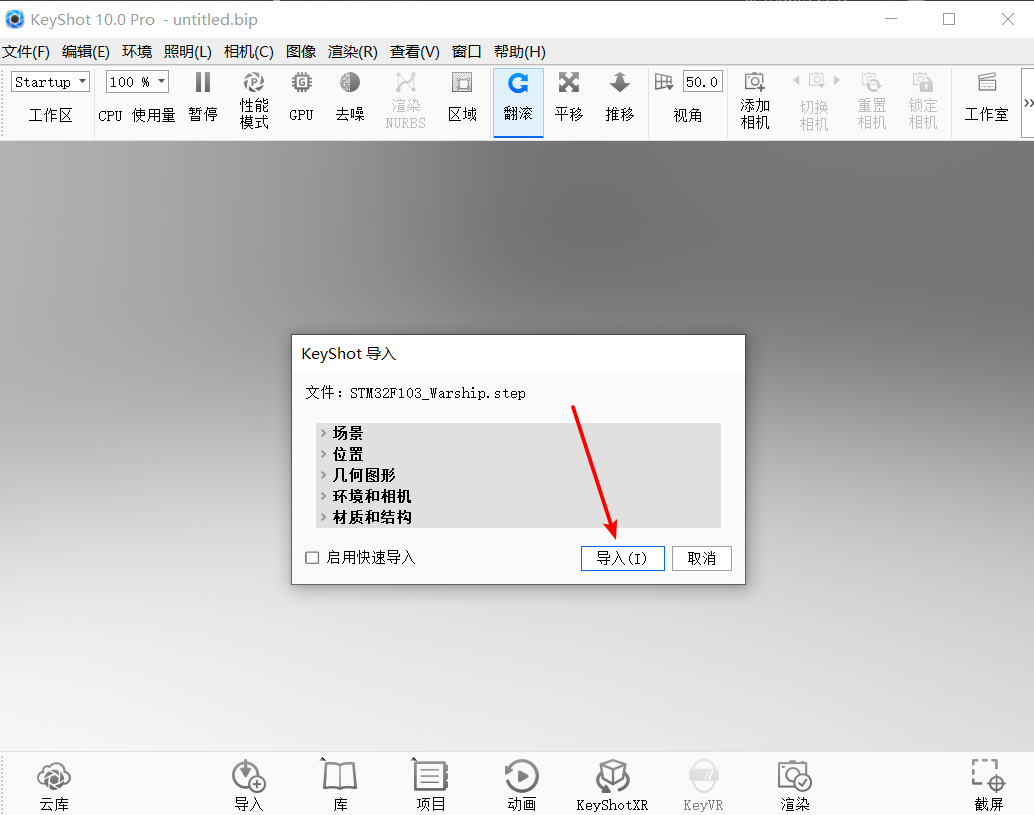Screen dimensions: 1034x815
Task: Expand Environment and Camera (环境和相机) section
Action: 324,497
